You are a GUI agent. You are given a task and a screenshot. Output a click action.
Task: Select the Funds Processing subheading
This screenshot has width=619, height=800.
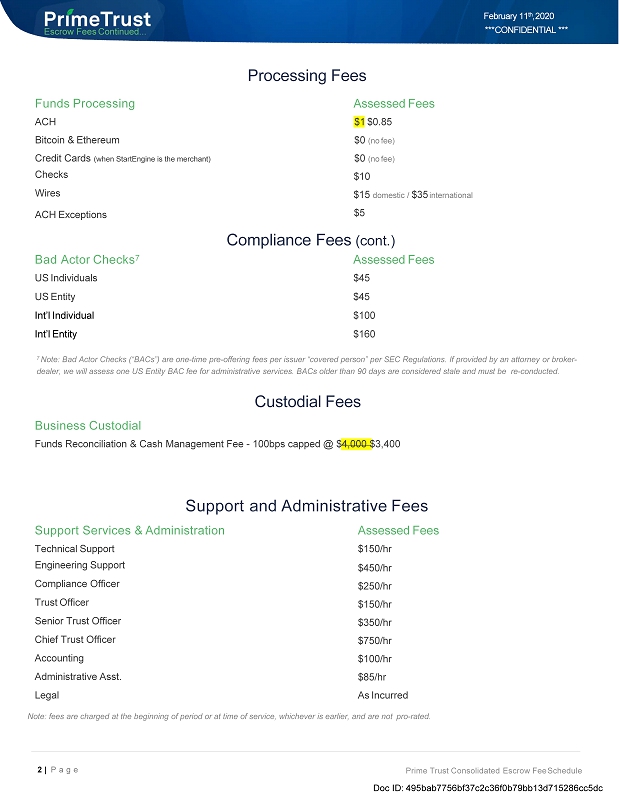84,103
